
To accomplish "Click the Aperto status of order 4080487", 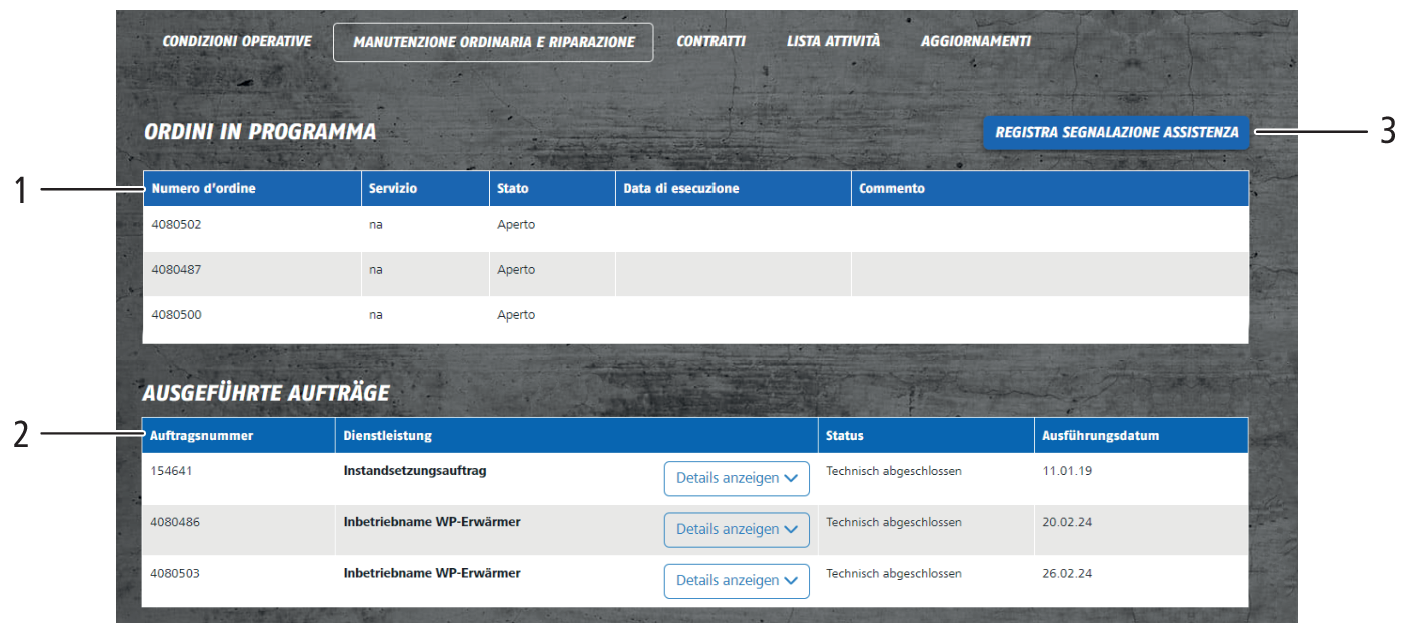I will [x=516, y=270].
